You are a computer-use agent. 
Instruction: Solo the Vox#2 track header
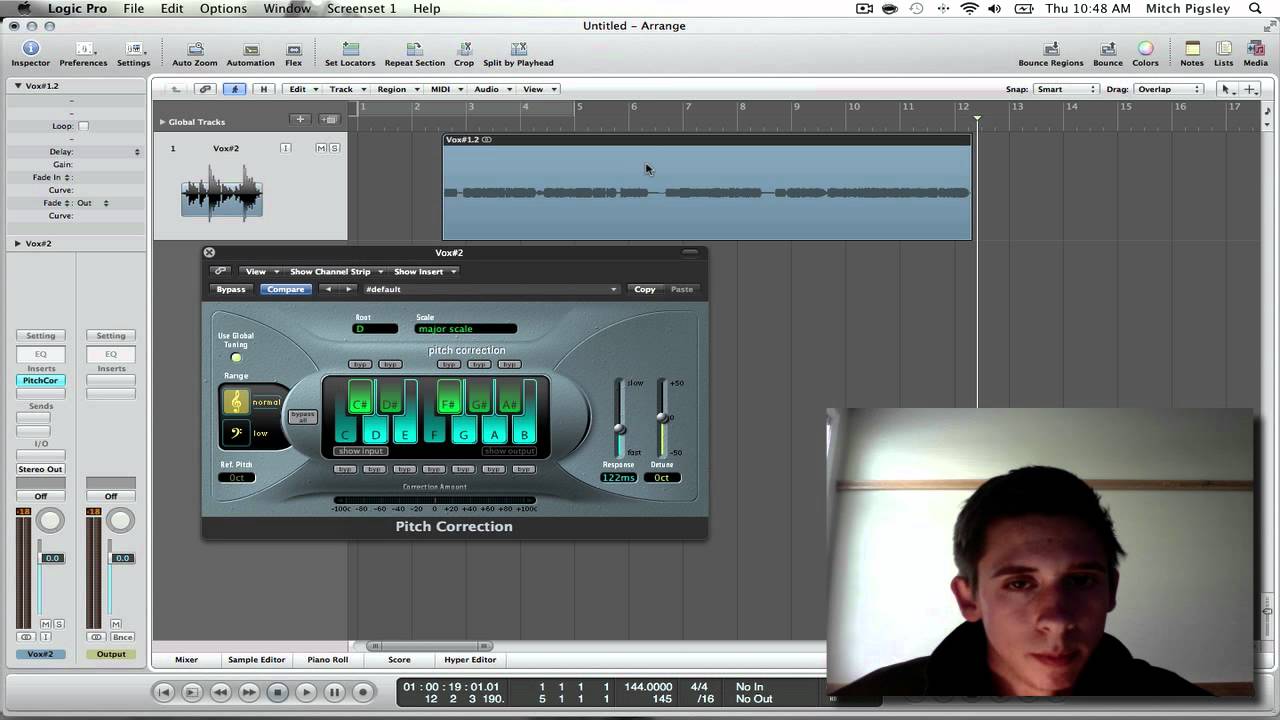334,148
